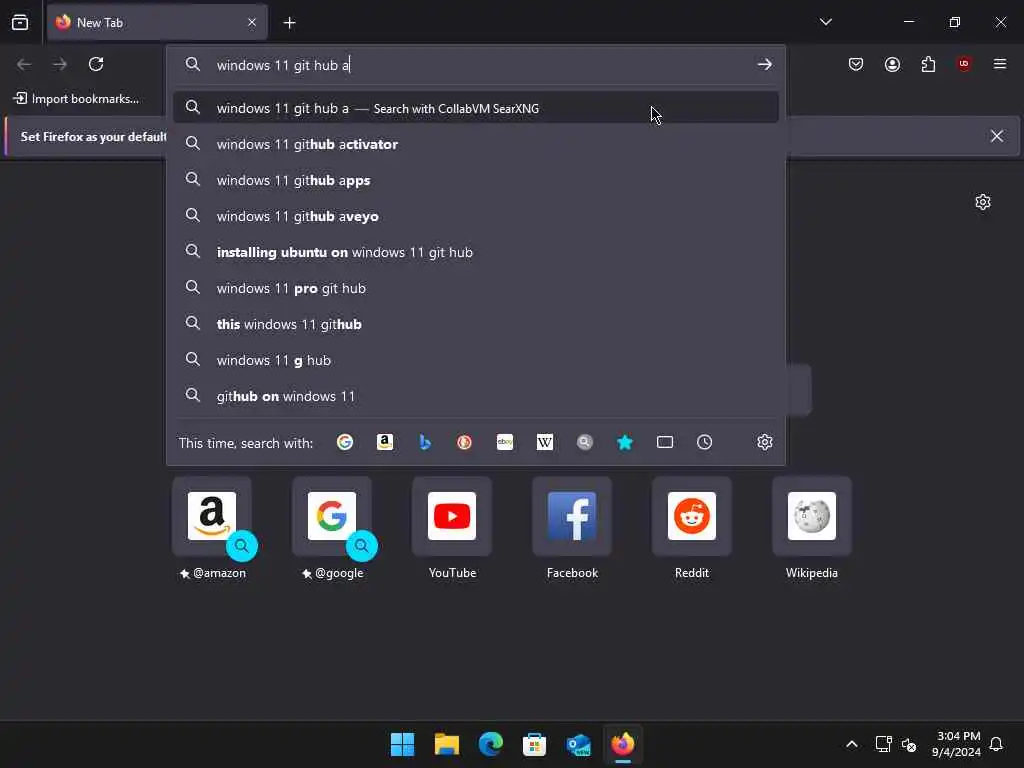Launch File Explorer from taskbar
The image size is (1024, 768).
click(447, 744)
